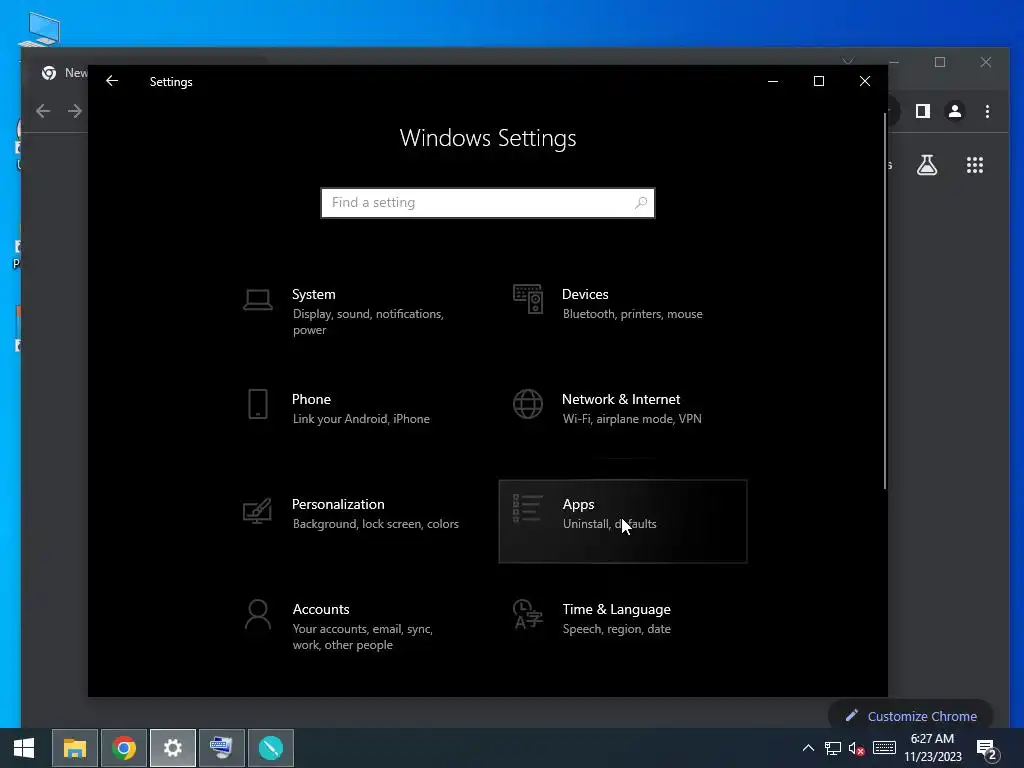
Task: Close the Settings window
Action: tap(865, 81)
